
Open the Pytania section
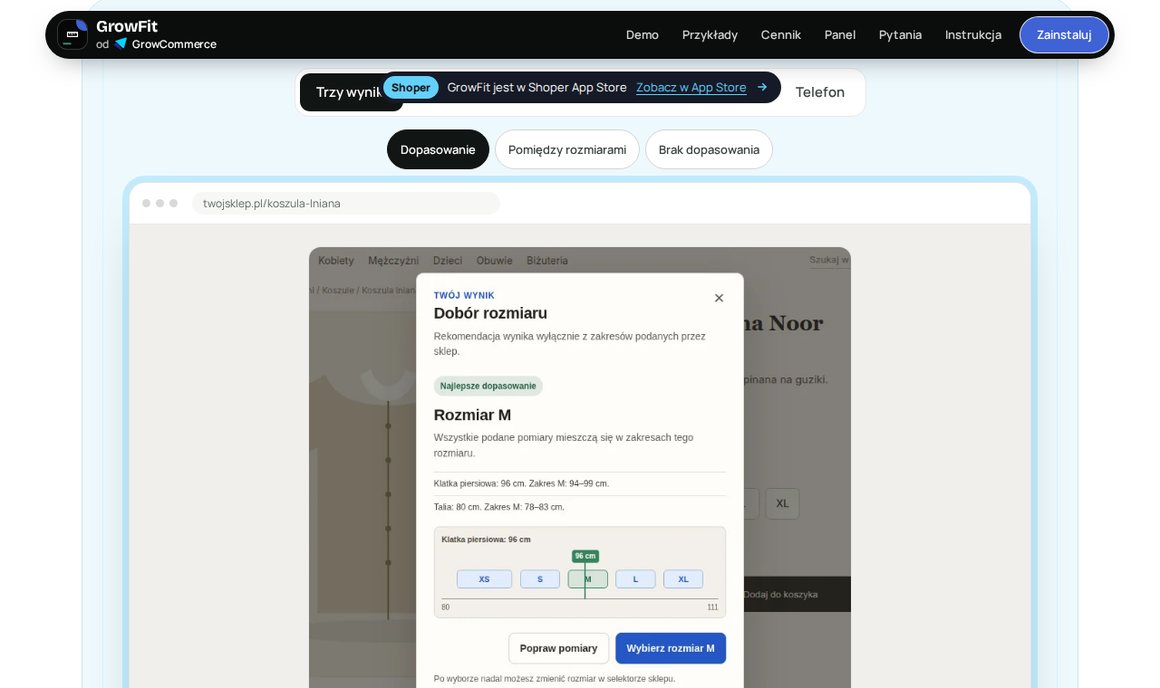[900, 35]
